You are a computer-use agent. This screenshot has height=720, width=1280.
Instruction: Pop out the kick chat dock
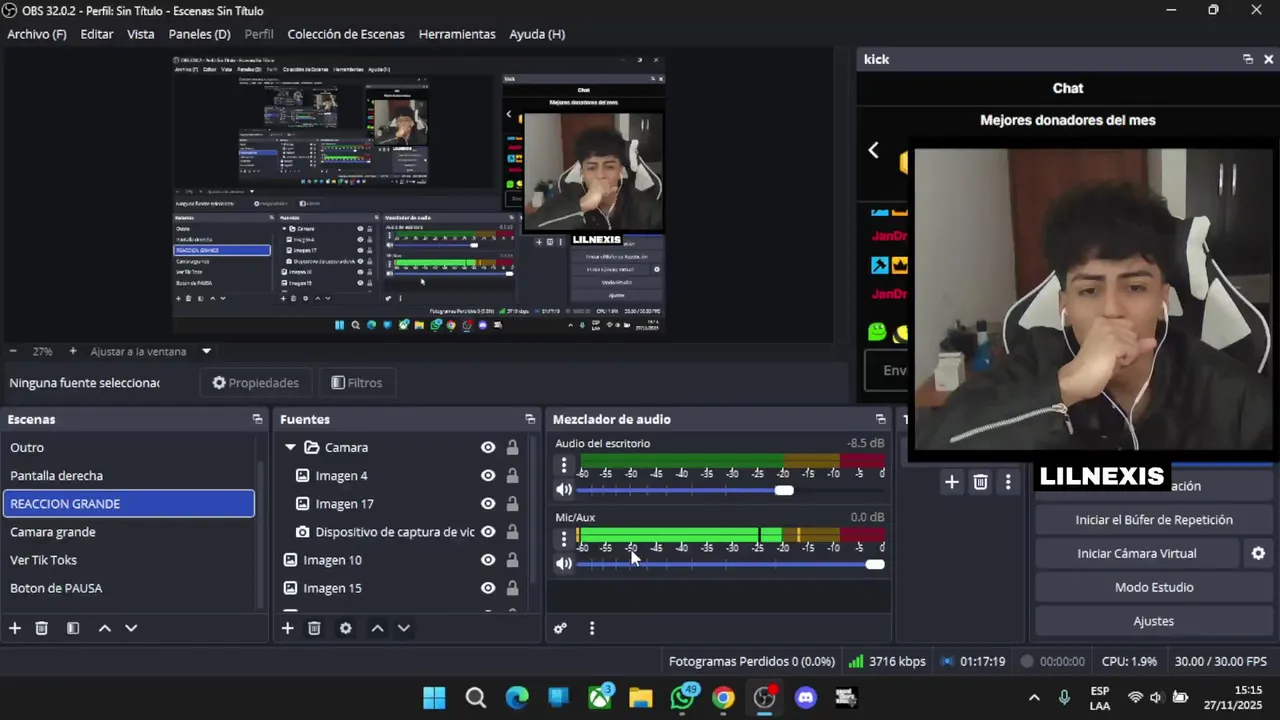[1247, 59]
